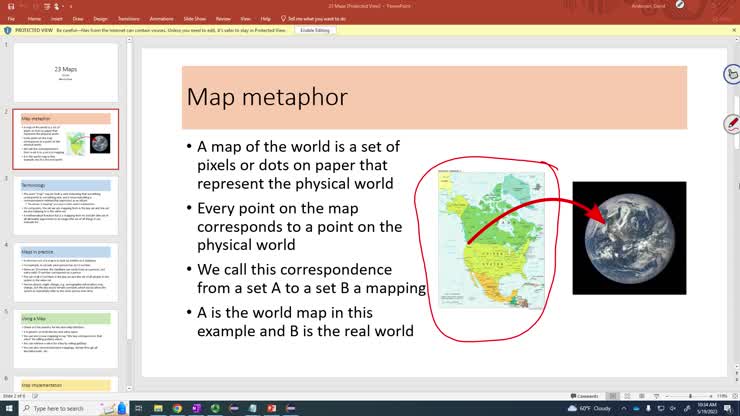Click the Tell me what you want to do box

(x=313, y=19)
